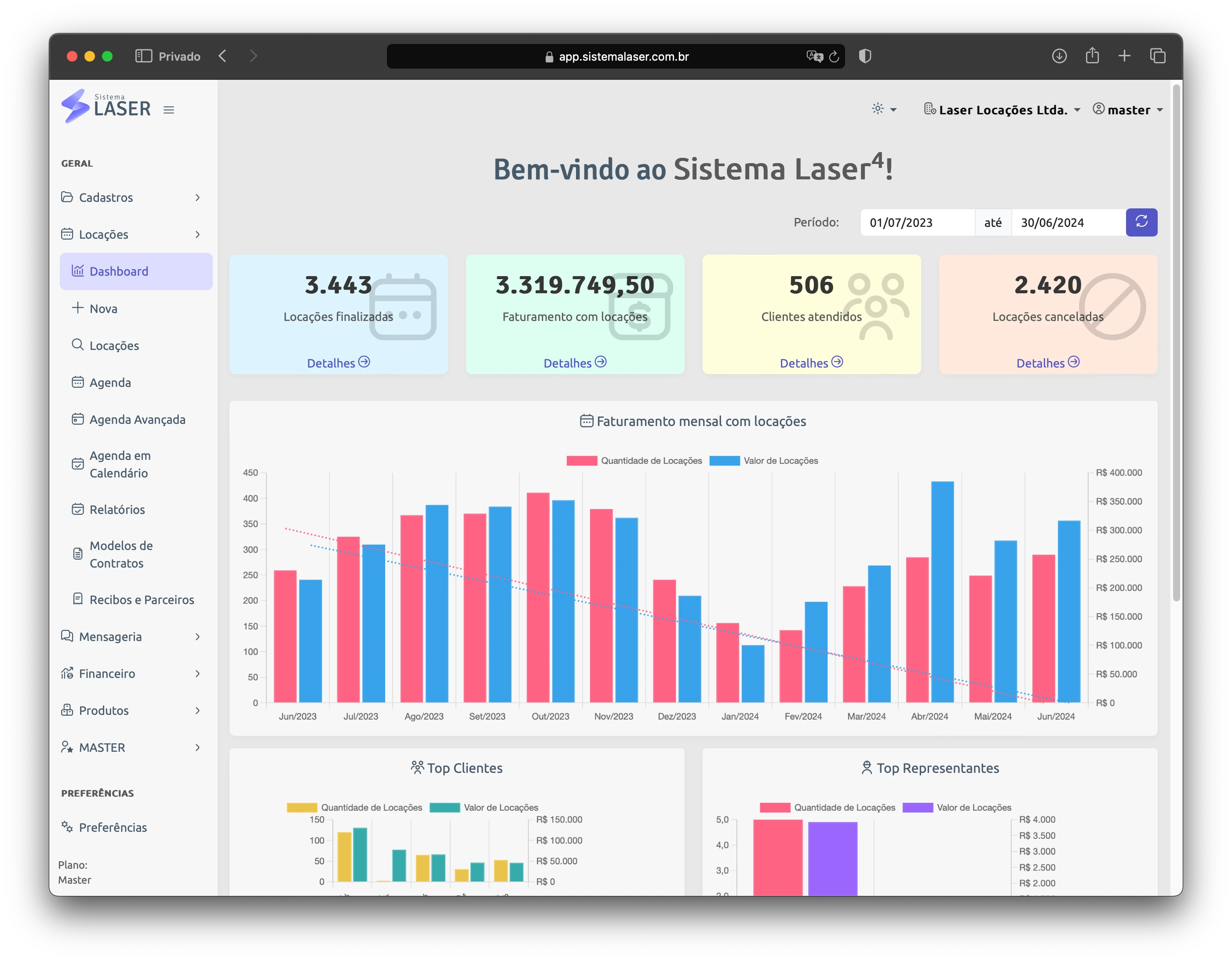Expand the Financeiro menu
The height and width of the screenshot is (961, 1232).
[131, 673]
